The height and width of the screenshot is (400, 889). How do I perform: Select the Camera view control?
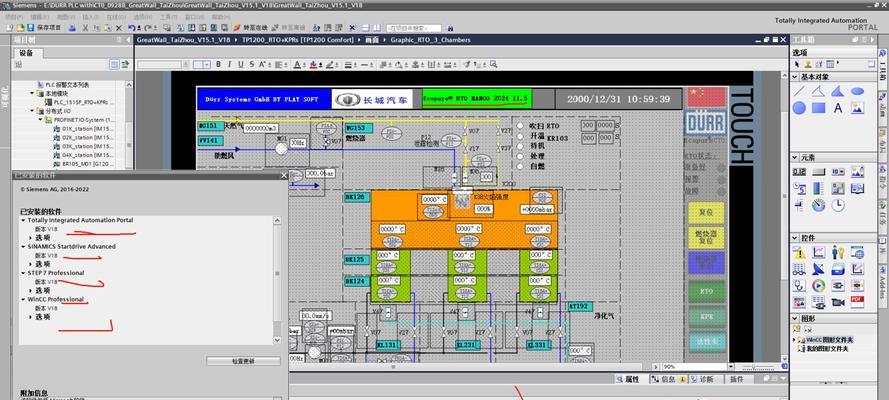838,302
